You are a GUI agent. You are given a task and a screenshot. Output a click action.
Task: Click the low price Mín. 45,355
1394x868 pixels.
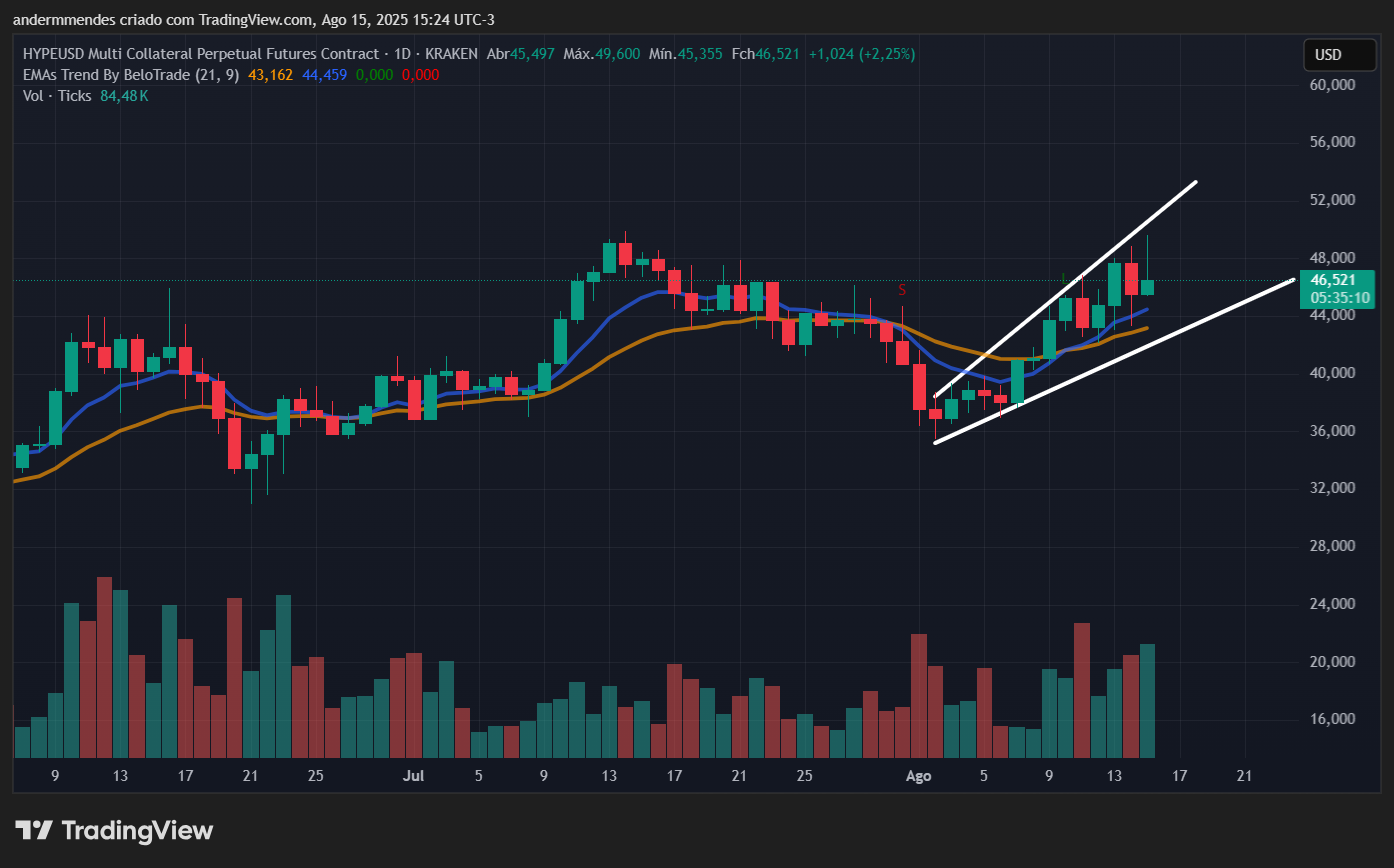[x=686, y=54]
